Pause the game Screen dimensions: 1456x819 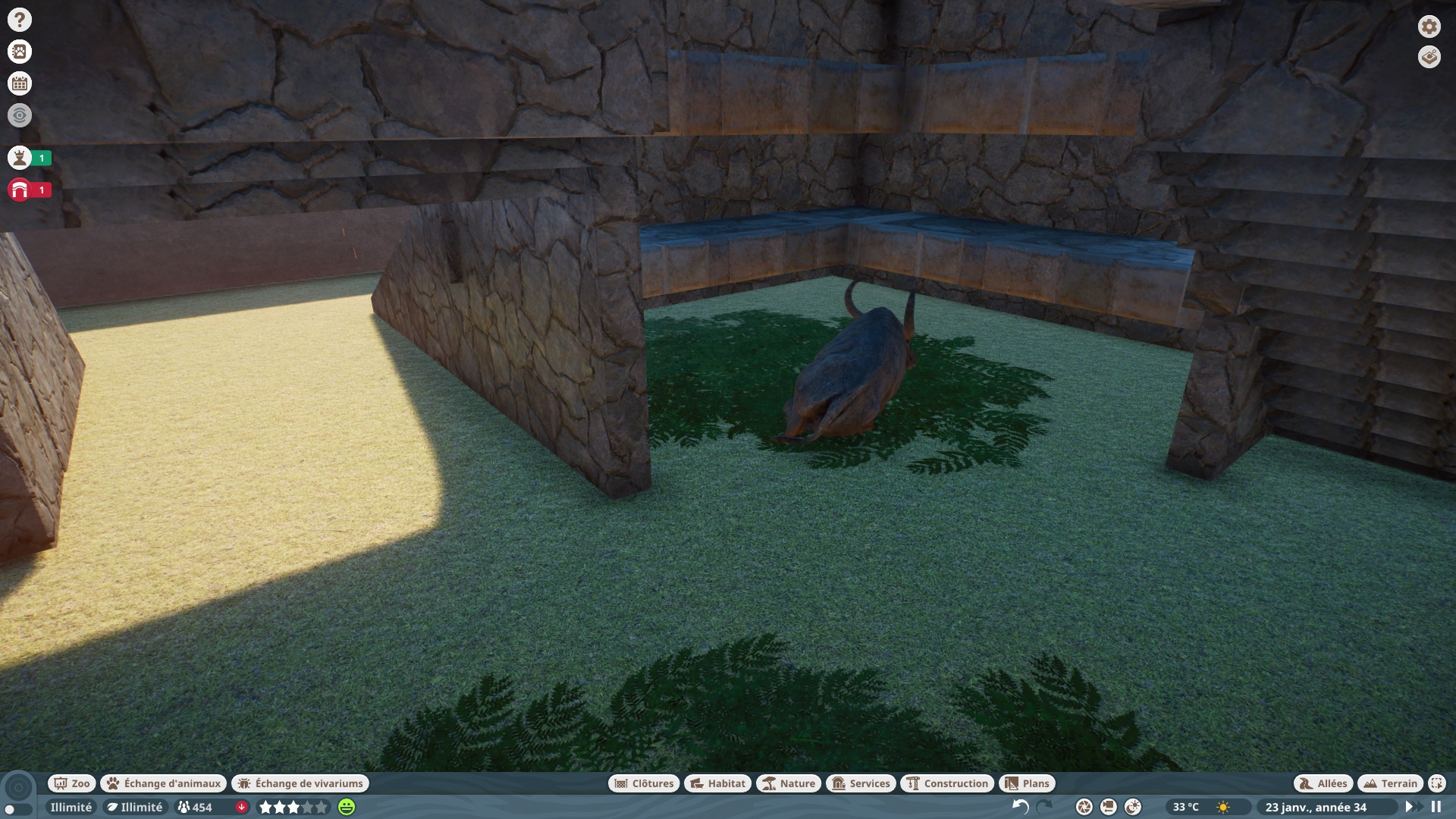1436,807
